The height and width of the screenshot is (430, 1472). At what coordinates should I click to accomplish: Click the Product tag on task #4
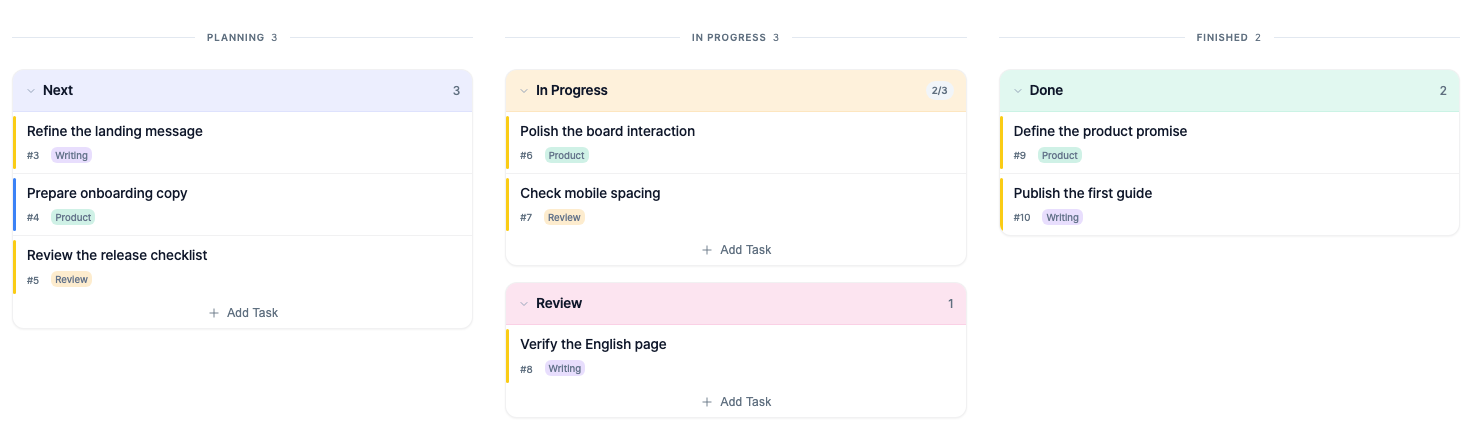(x=73, y=218)
